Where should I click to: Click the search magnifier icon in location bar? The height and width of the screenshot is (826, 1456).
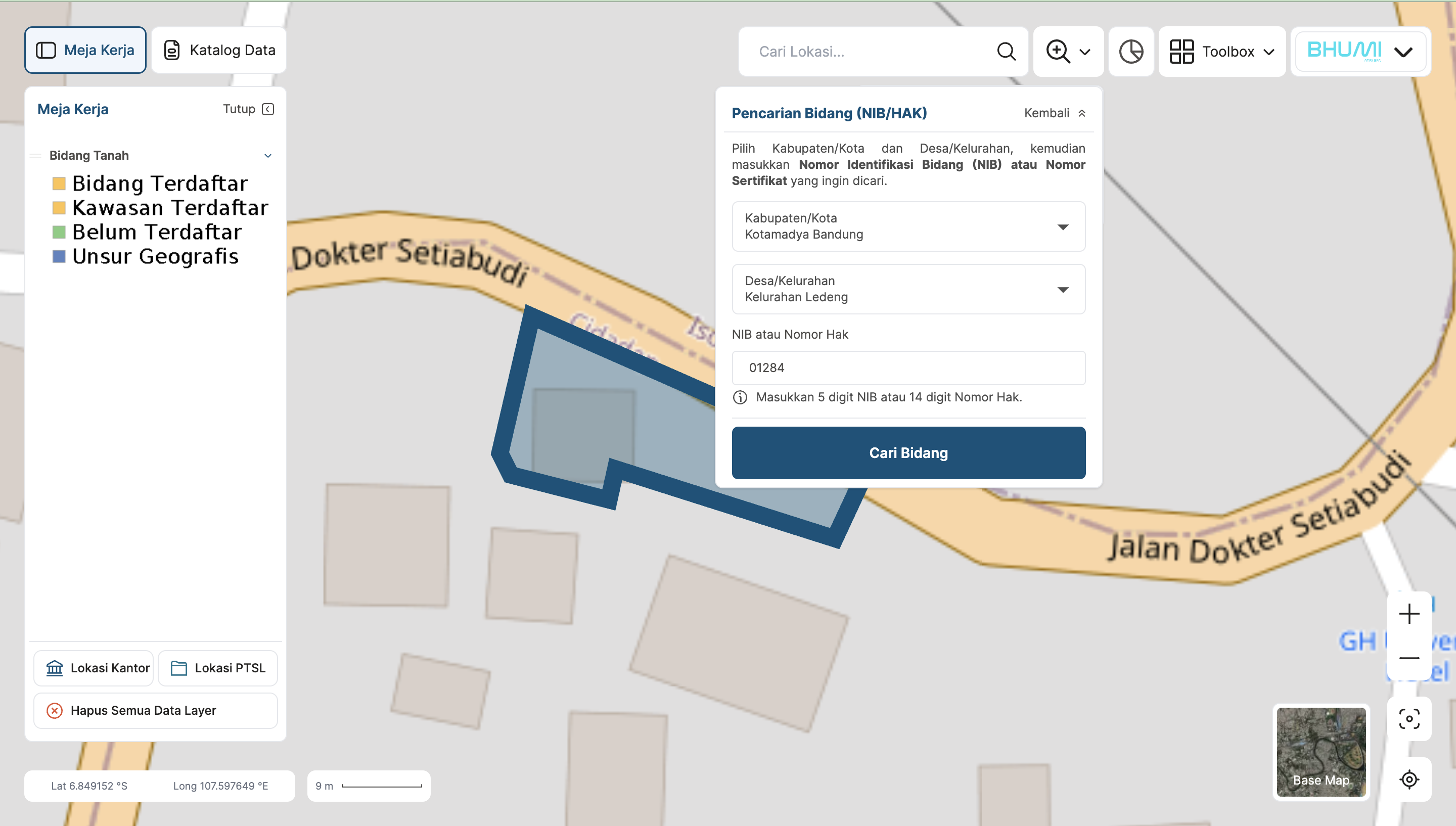[1006, 52]
